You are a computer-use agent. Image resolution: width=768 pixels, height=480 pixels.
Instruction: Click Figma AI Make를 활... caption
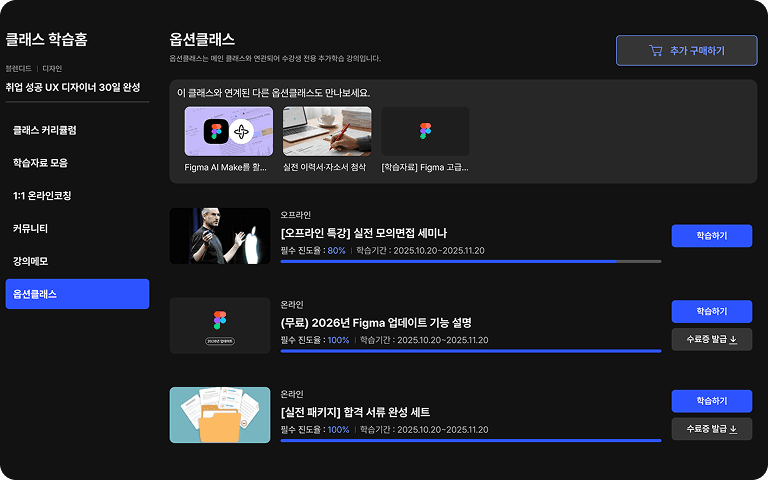pyautogui.click(x=225, y=168)
